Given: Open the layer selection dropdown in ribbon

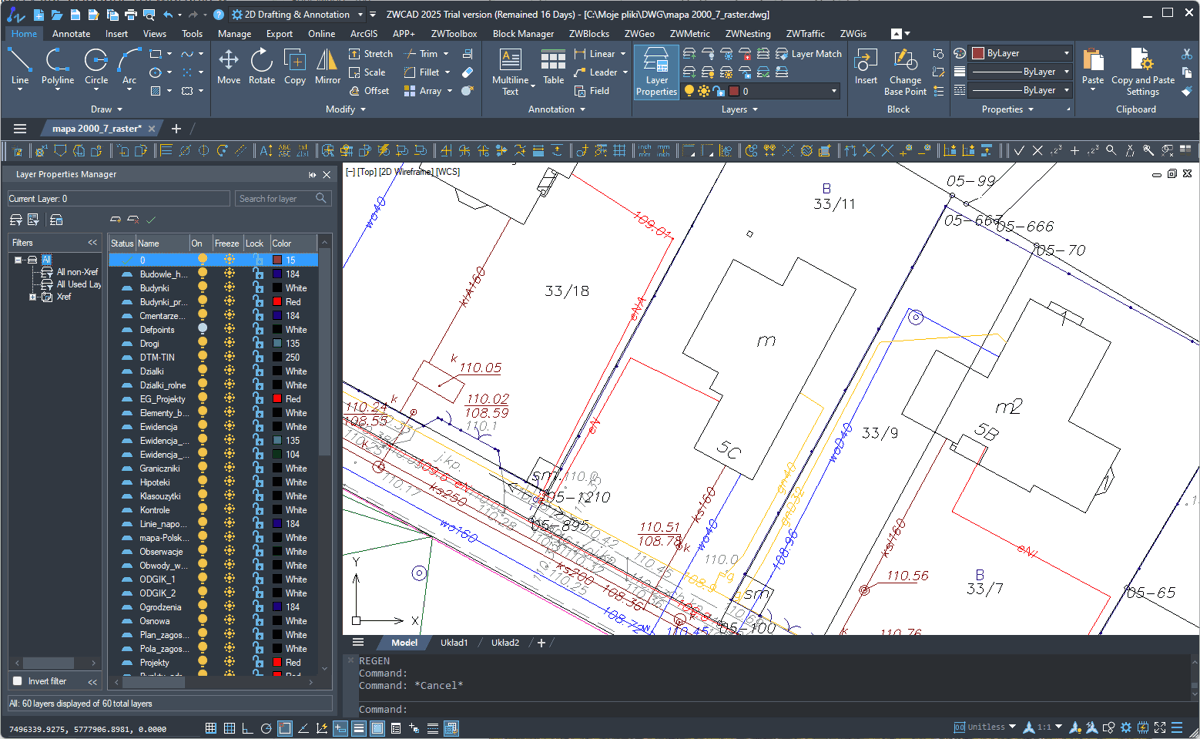Looking at the screenshot, I should click(x=835, y=91).
